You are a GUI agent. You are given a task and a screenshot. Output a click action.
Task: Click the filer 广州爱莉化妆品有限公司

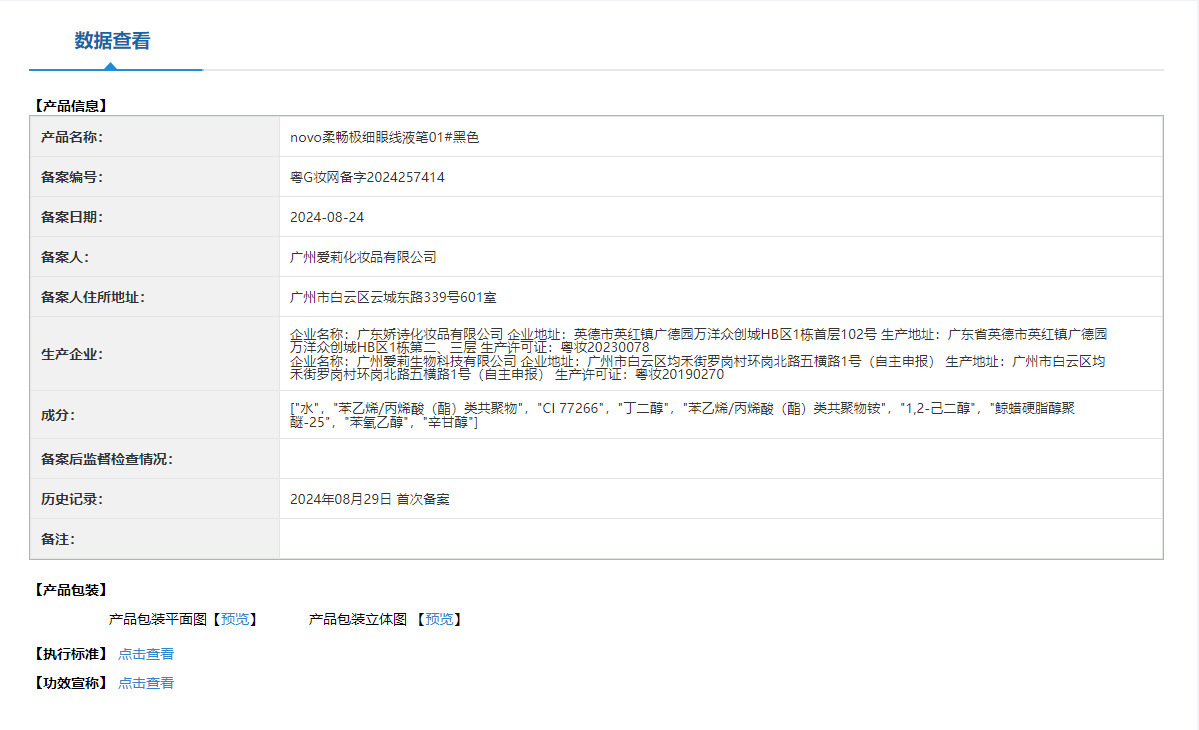363,258
